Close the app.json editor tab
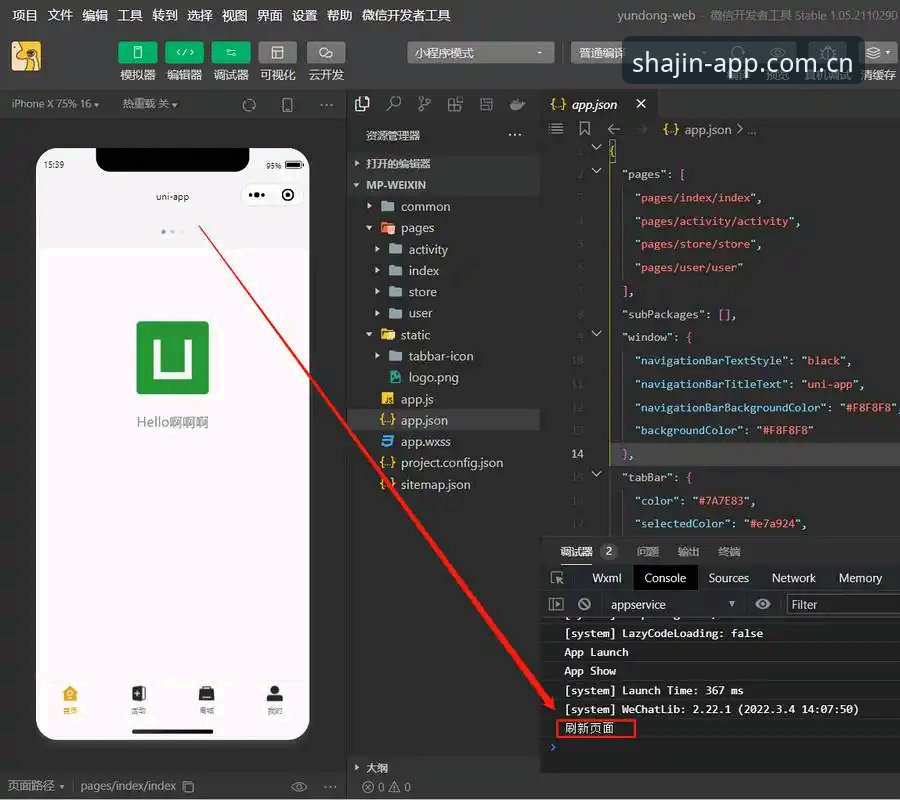900x800 pixels. [641, 104]
